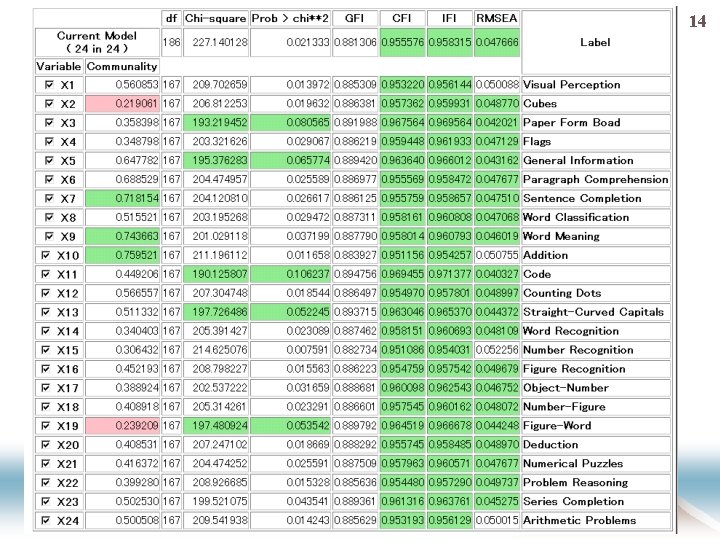This screenshot has height=540, width=720.
Task: Select the Current Model (24 in 24) cell
Action: point(97,42)
